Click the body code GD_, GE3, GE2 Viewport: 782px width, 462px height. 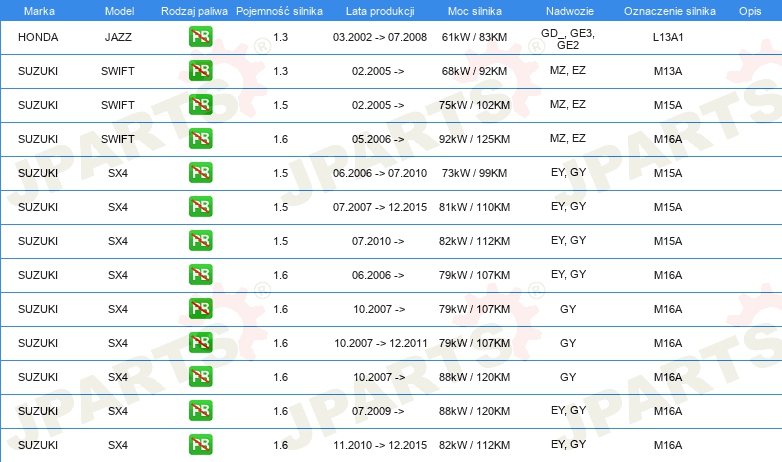[568, 39]
